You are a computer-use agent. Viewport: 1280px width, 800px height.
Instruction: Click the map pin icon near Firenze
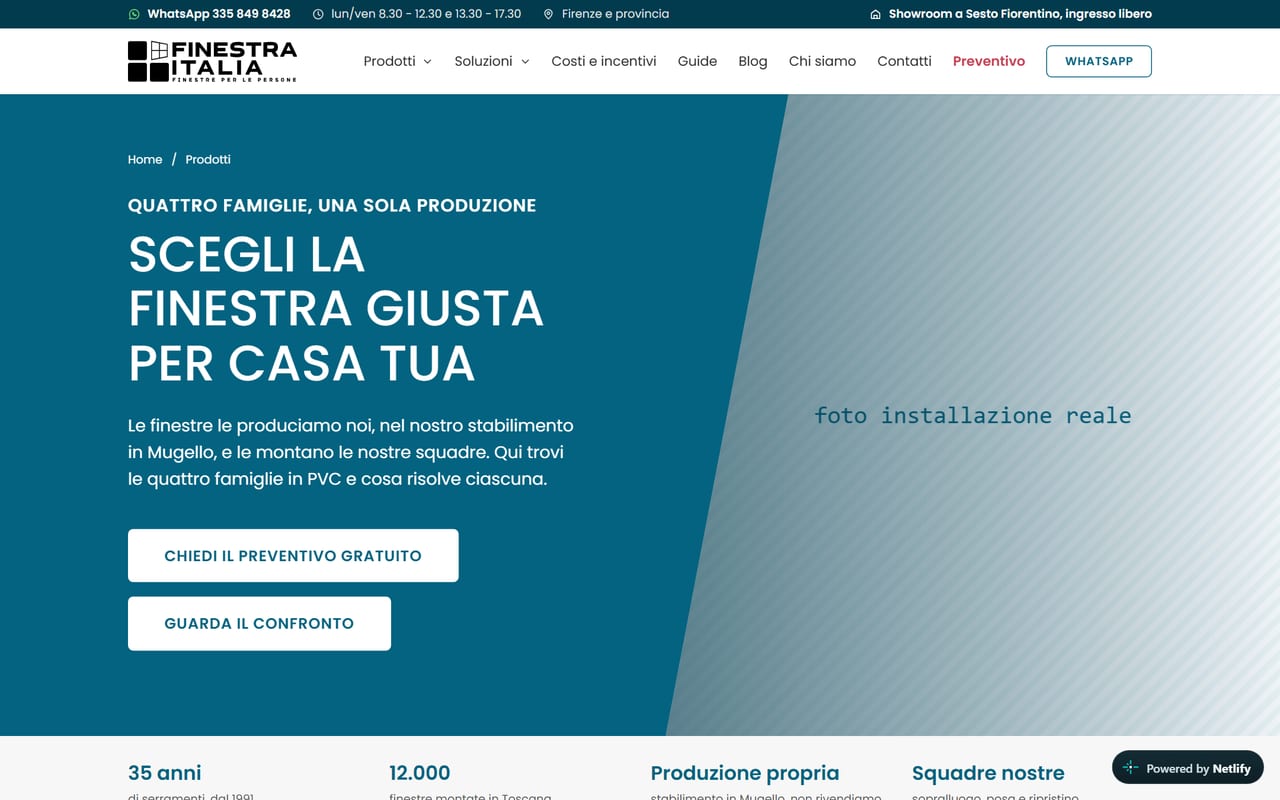(548, 14)
